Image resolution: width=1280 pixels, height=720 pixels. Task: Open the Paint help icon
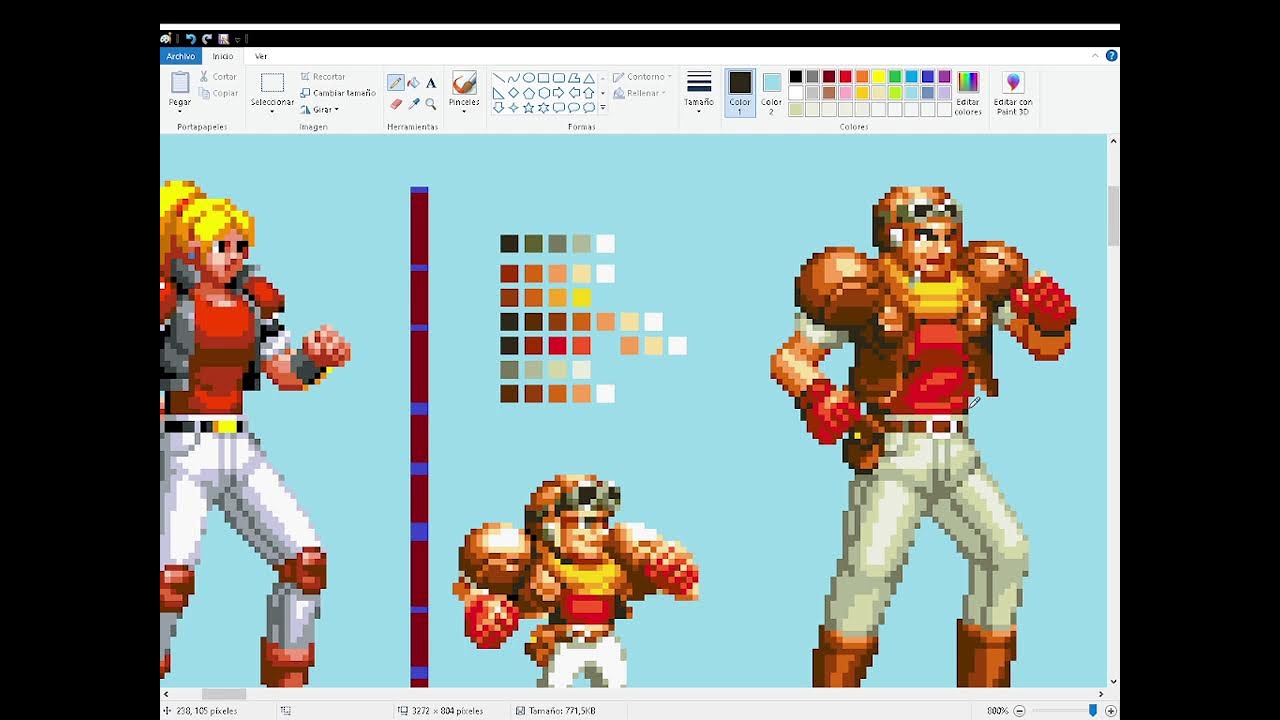point(1111,56)
